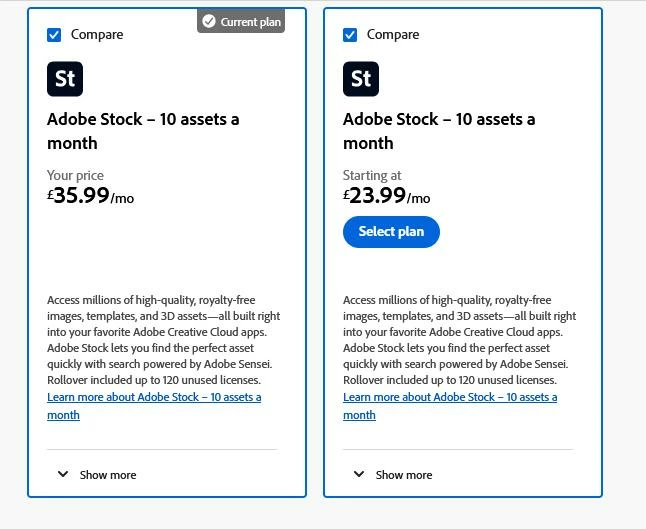Viewport: 646px width, 529px height.
Task: Open Learn more link in £23.99 plan card
Action: pos(449,397)
